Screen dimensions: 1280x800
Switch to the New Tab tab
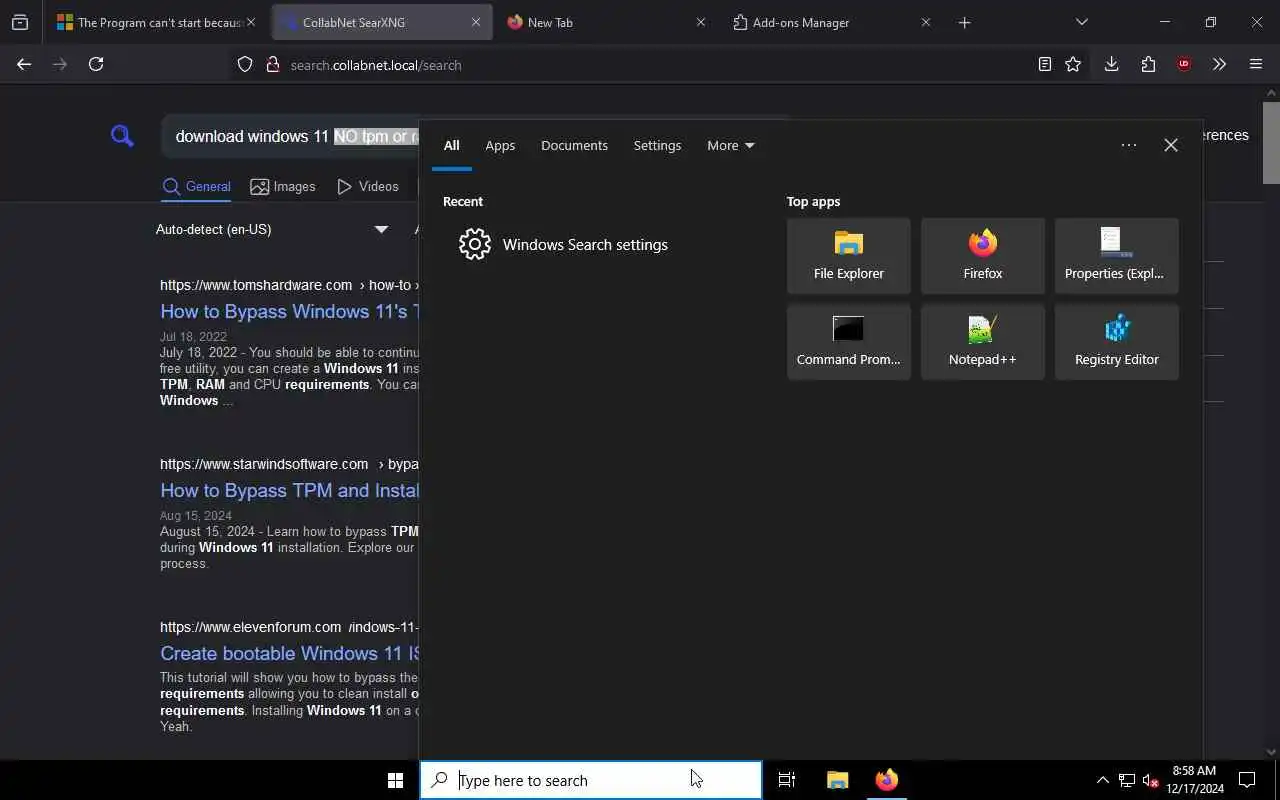pyautogui.click(x=605, y=22)
